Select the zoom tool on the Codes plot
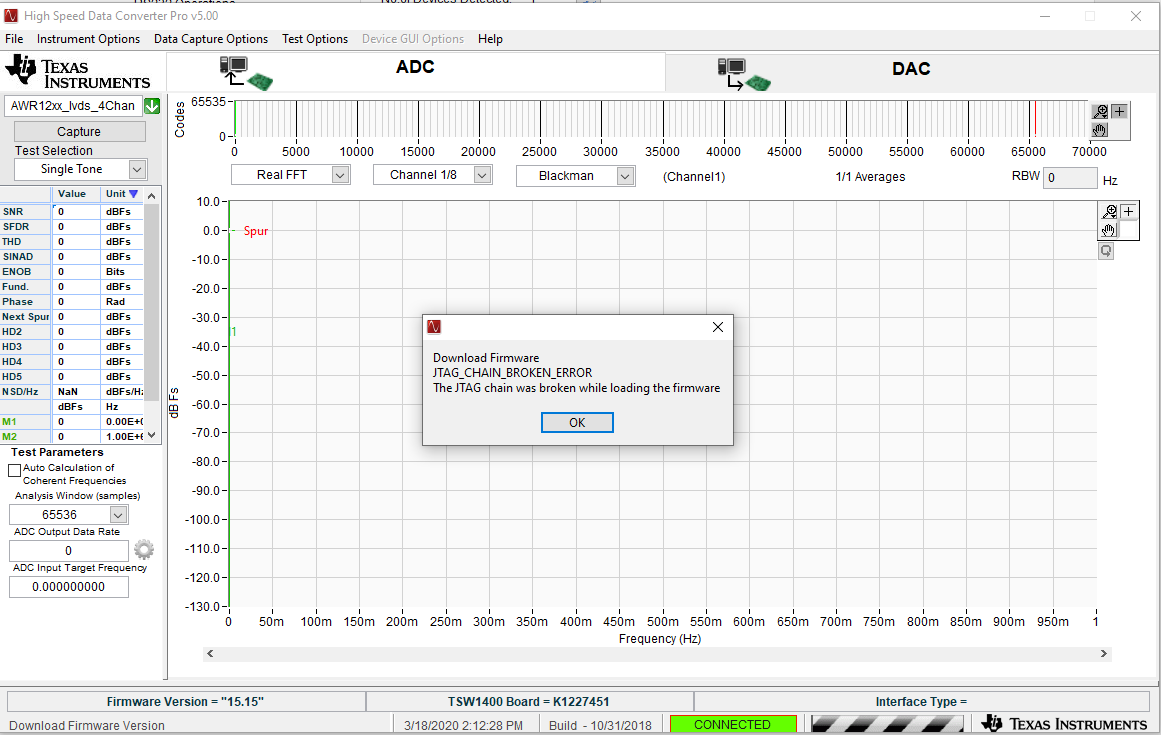 [1100, 111]
